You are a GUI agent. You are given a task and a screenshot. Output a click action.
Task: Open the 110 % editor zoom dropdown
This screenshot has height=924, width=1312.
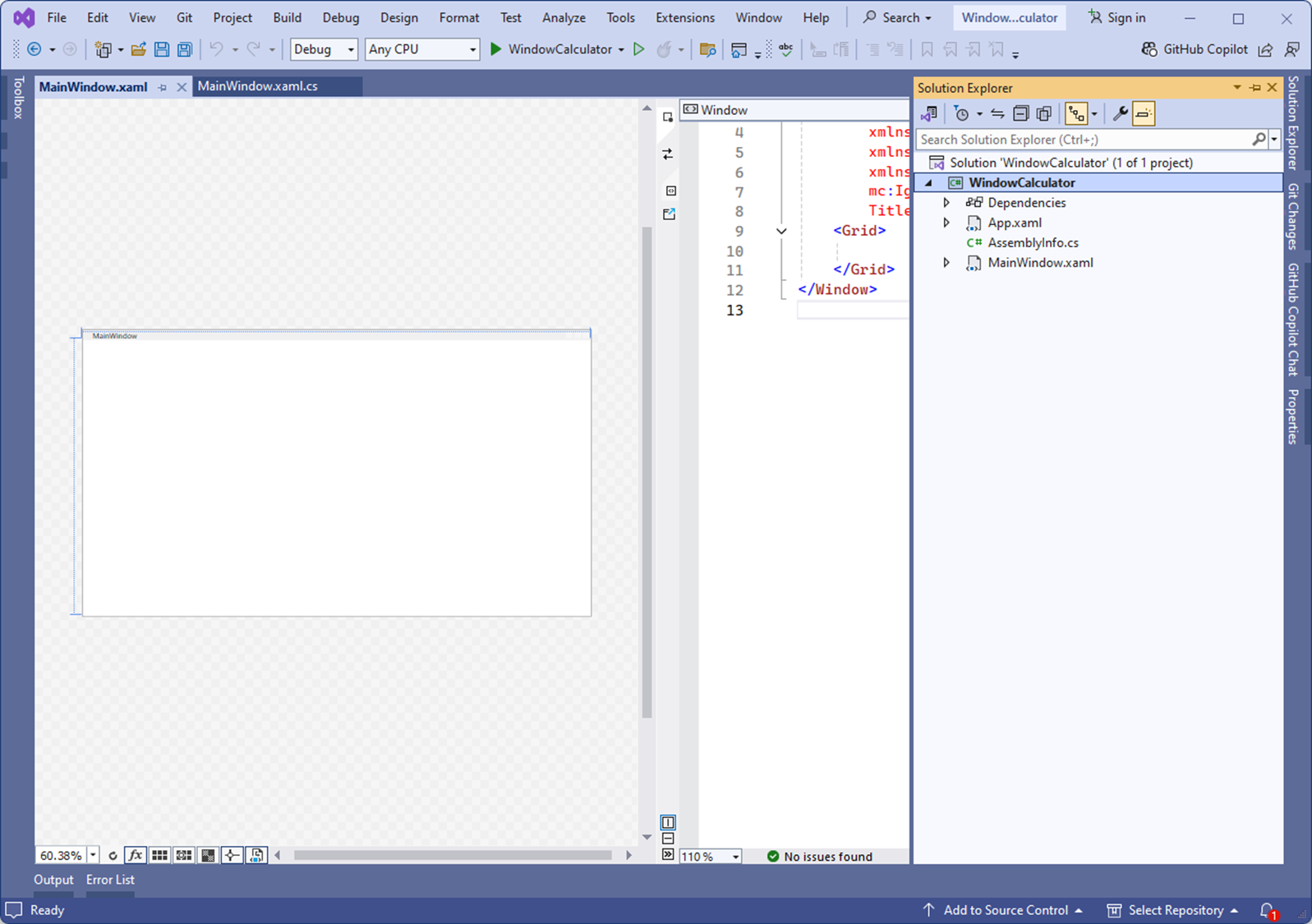735,857
